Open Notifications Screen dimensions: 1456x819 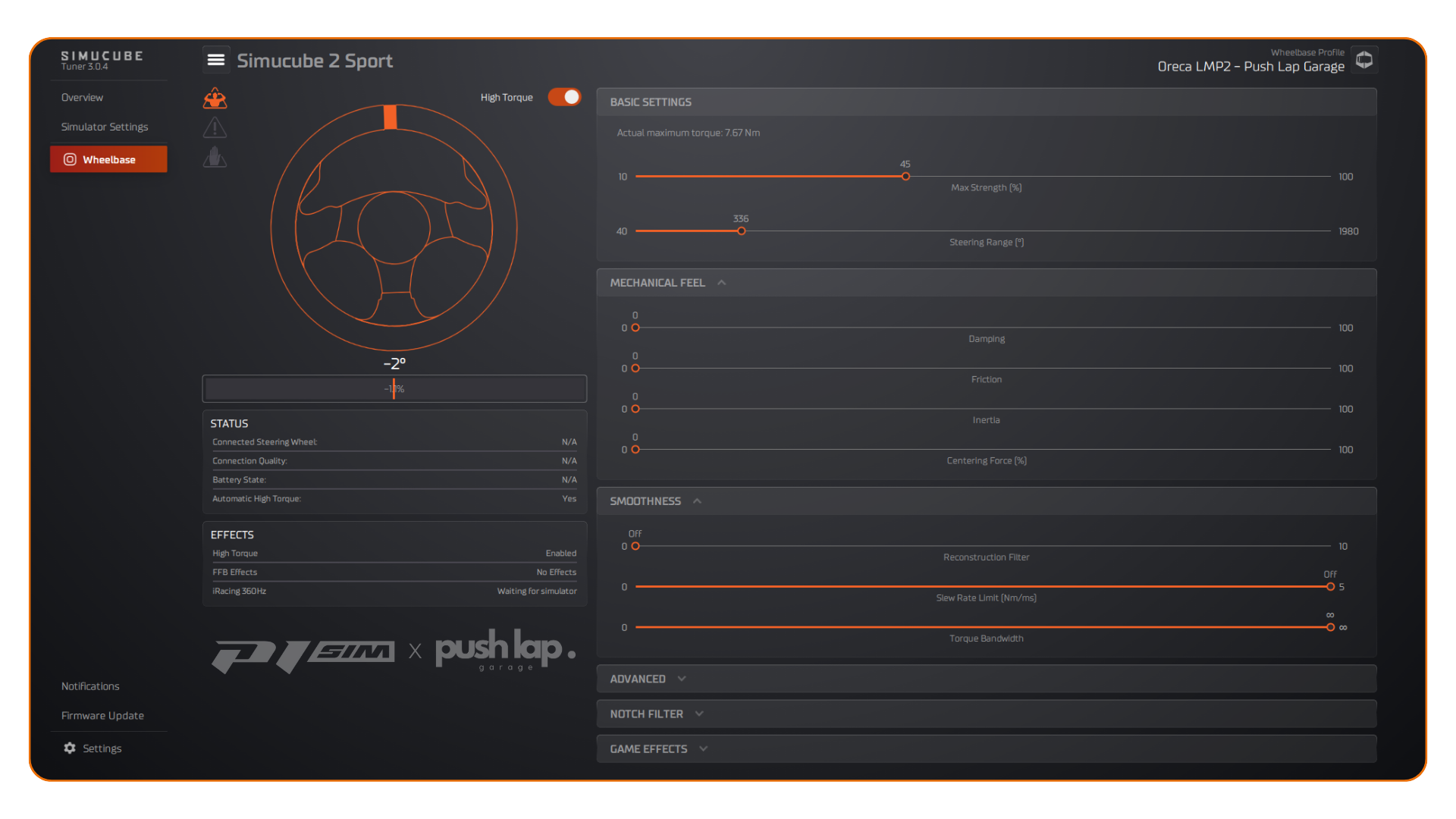[90, 686]
